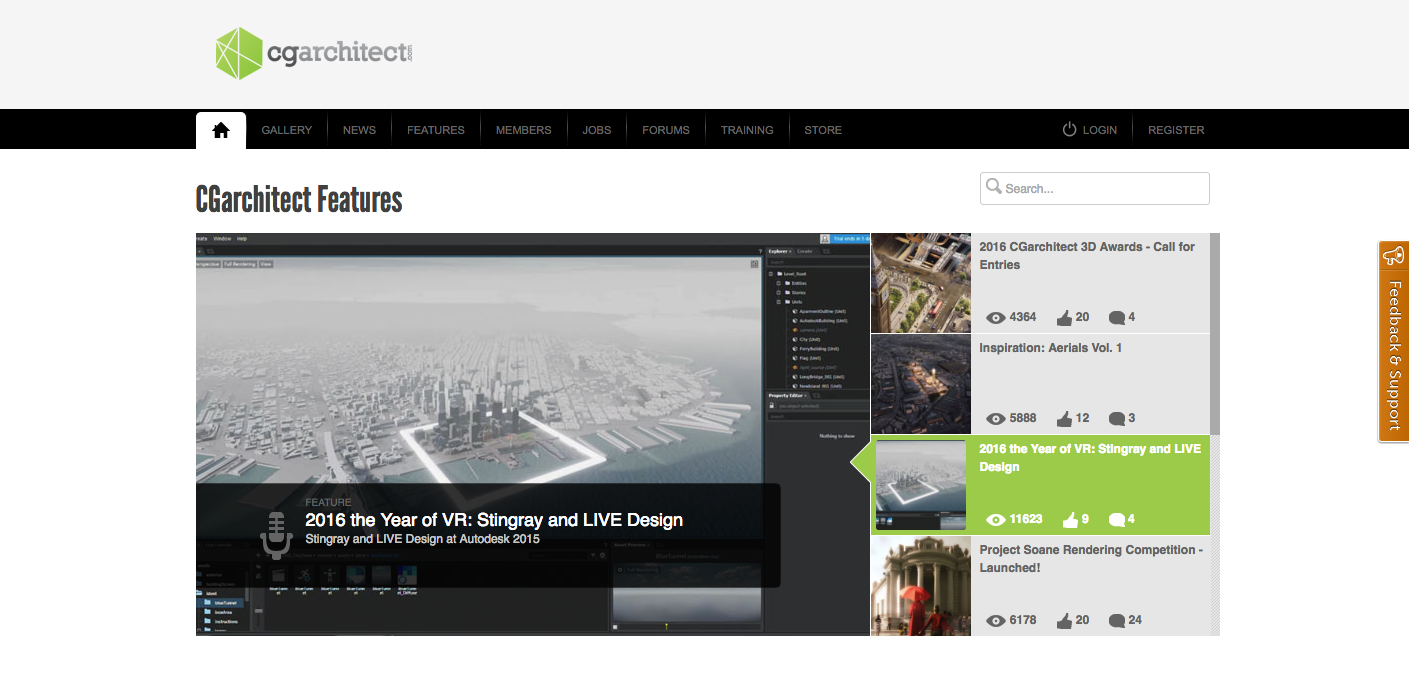The height and width of the screenshot is (675, 1409).
Task: Click the 24 comments count on Project Soane
Action: pos(1135,621)
